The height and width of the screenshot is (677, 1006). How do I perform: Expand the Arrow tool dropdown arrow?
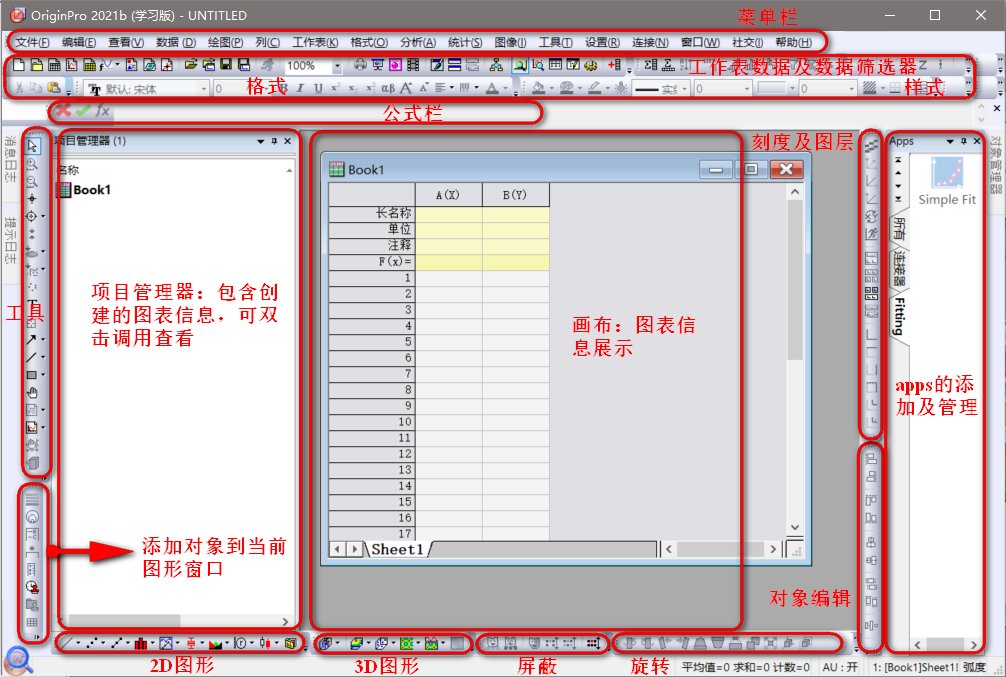[43, 339]
